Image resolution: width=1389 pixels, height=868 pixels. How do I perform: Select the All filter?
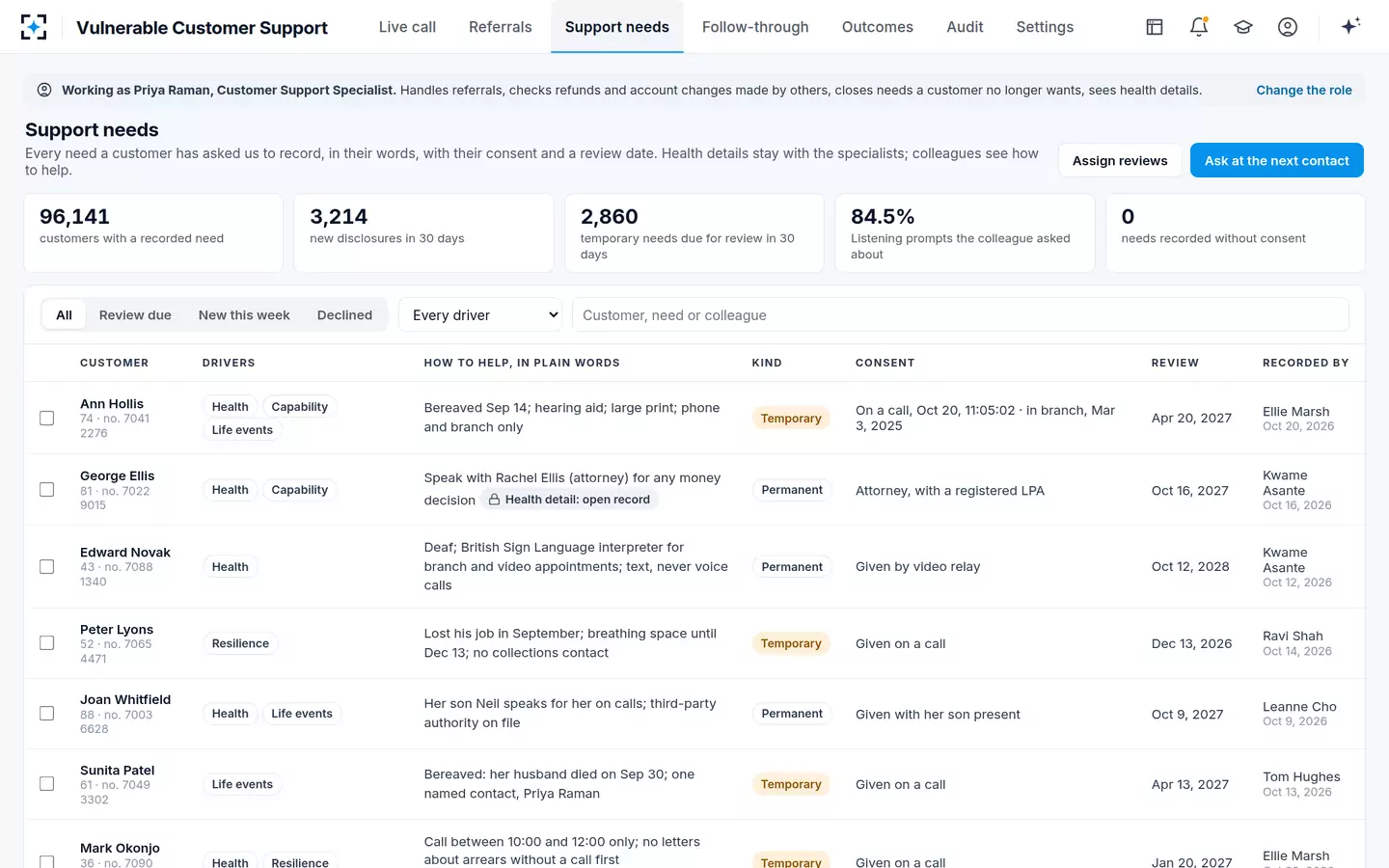pos(64,314)
